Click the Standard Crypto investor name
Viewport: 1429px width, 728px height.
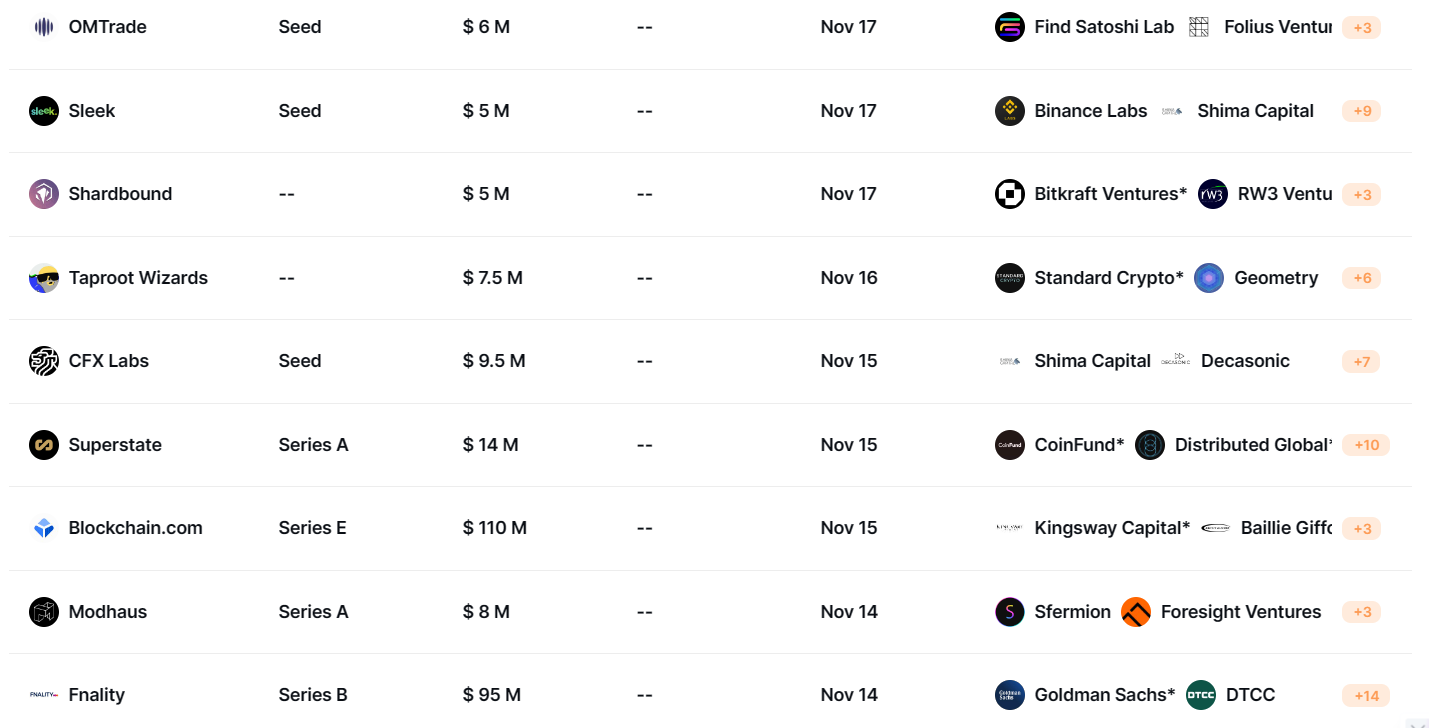pos(1109,278)
